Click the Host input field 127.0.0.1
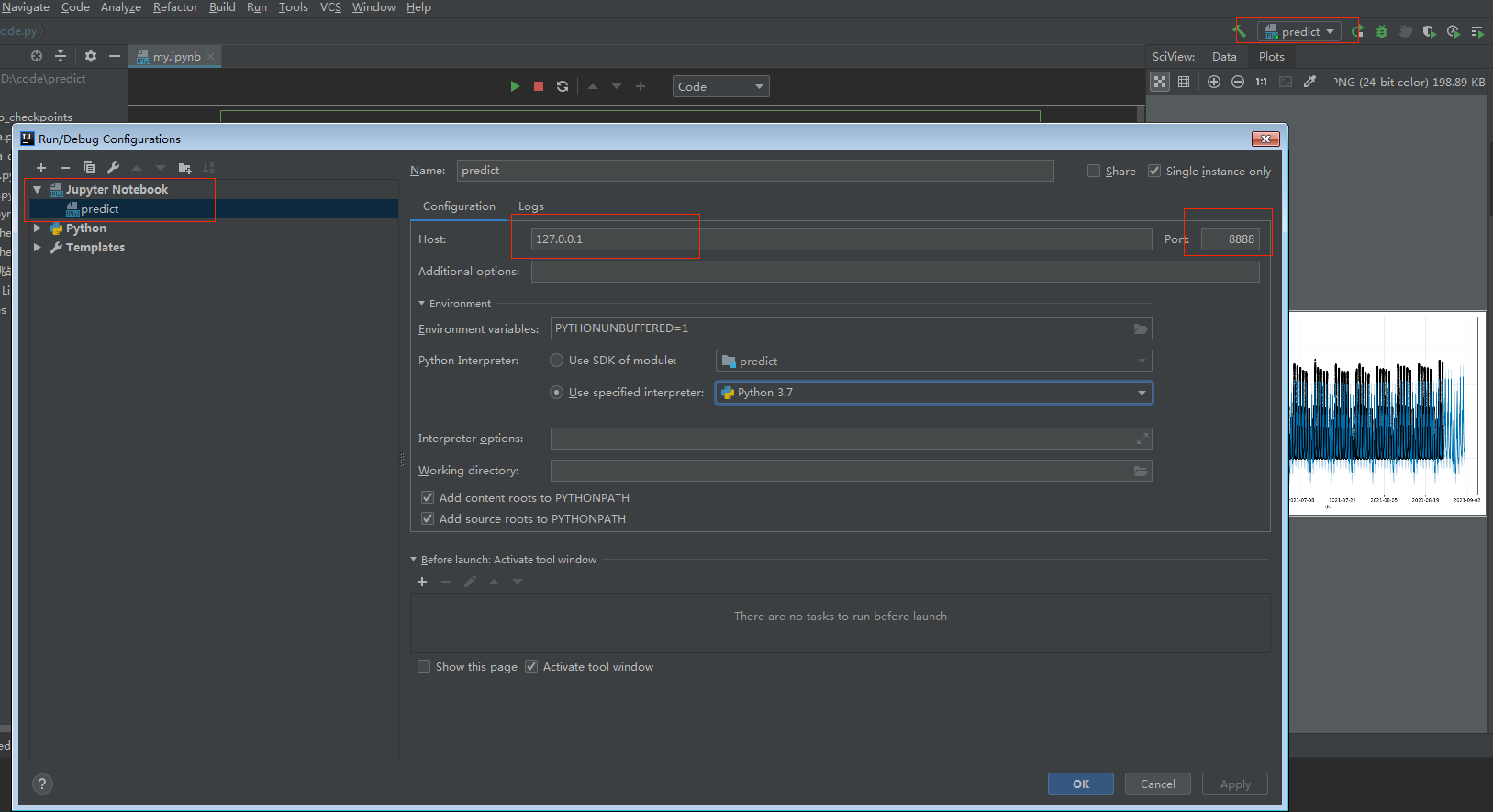The image size is (1493, 812). (841, 239)
